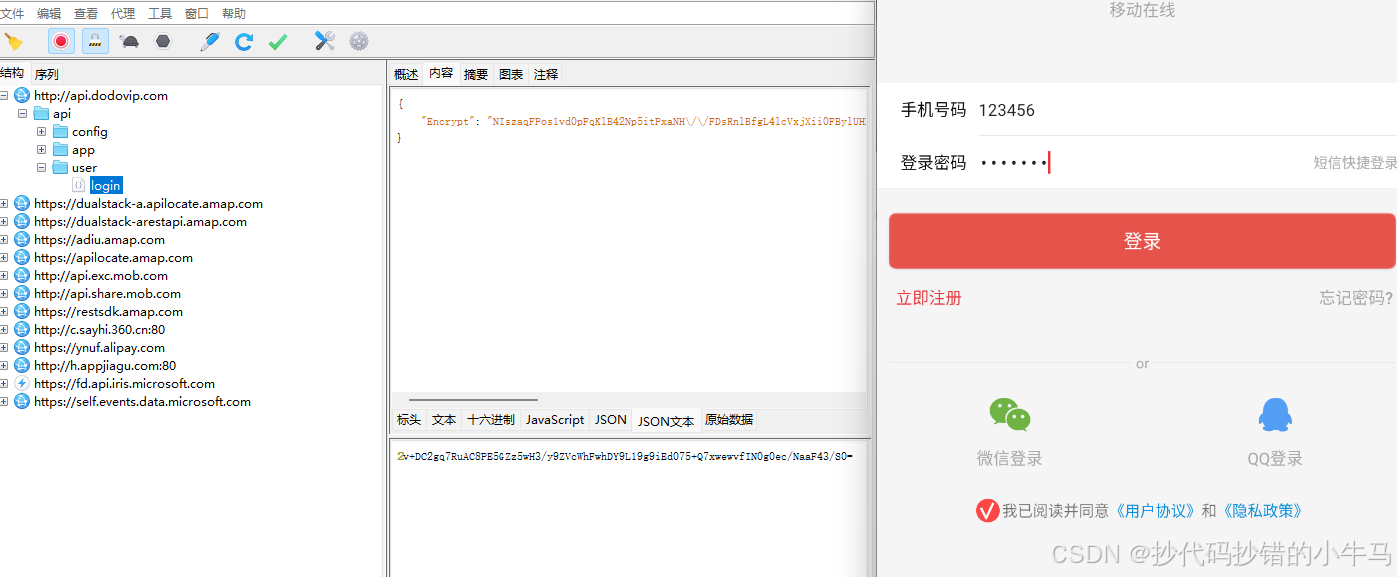Click the green checkmark validate icon
1397x577 pixels.
278,41
